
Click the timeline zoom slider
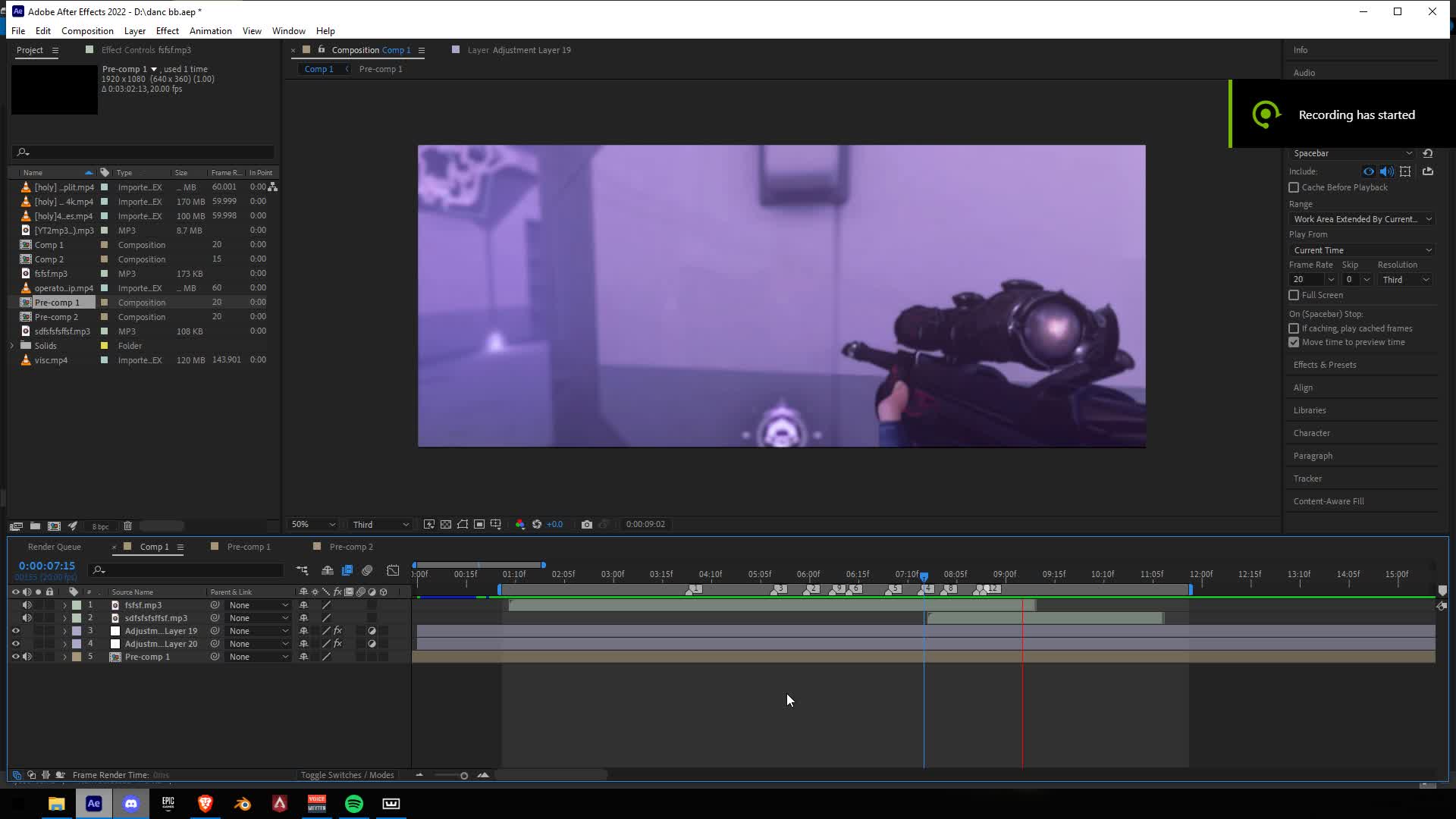coord(463,775)
